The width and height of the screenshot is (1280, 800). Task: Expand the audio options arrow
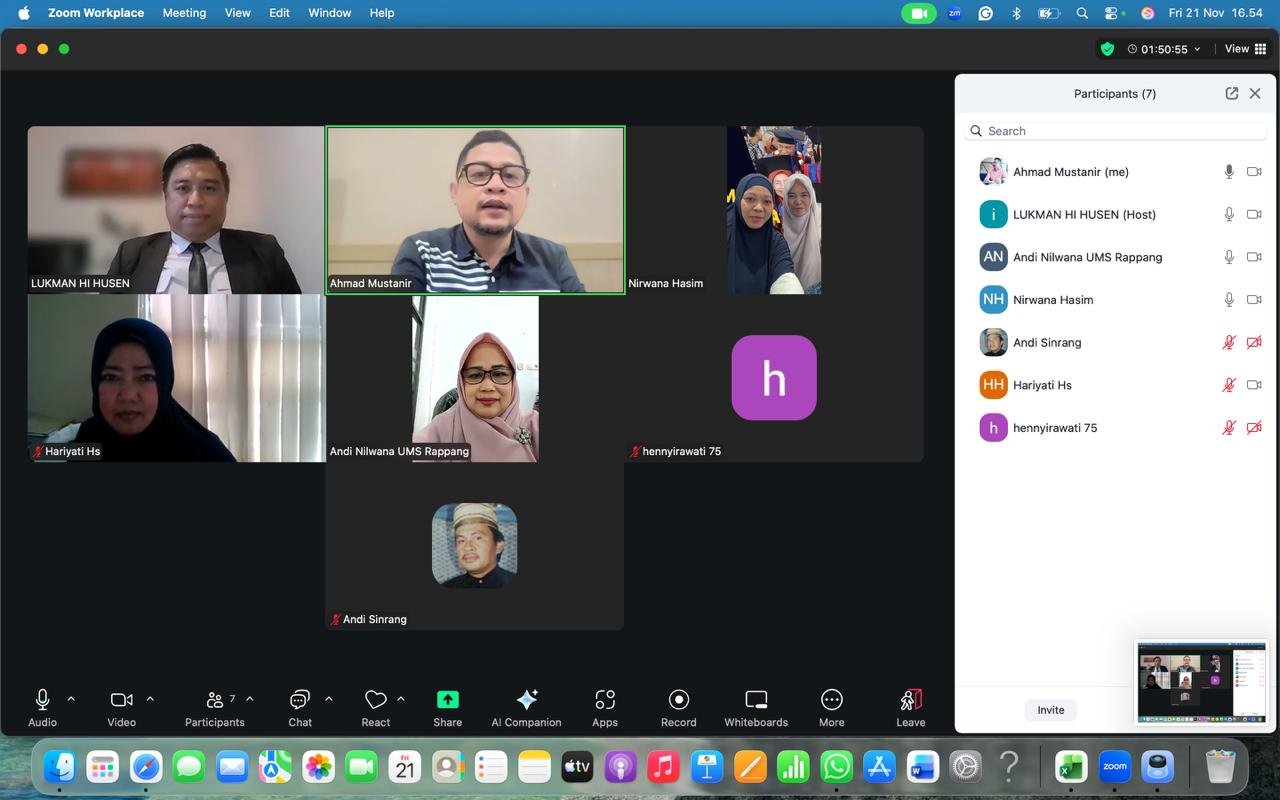[71, 699]
